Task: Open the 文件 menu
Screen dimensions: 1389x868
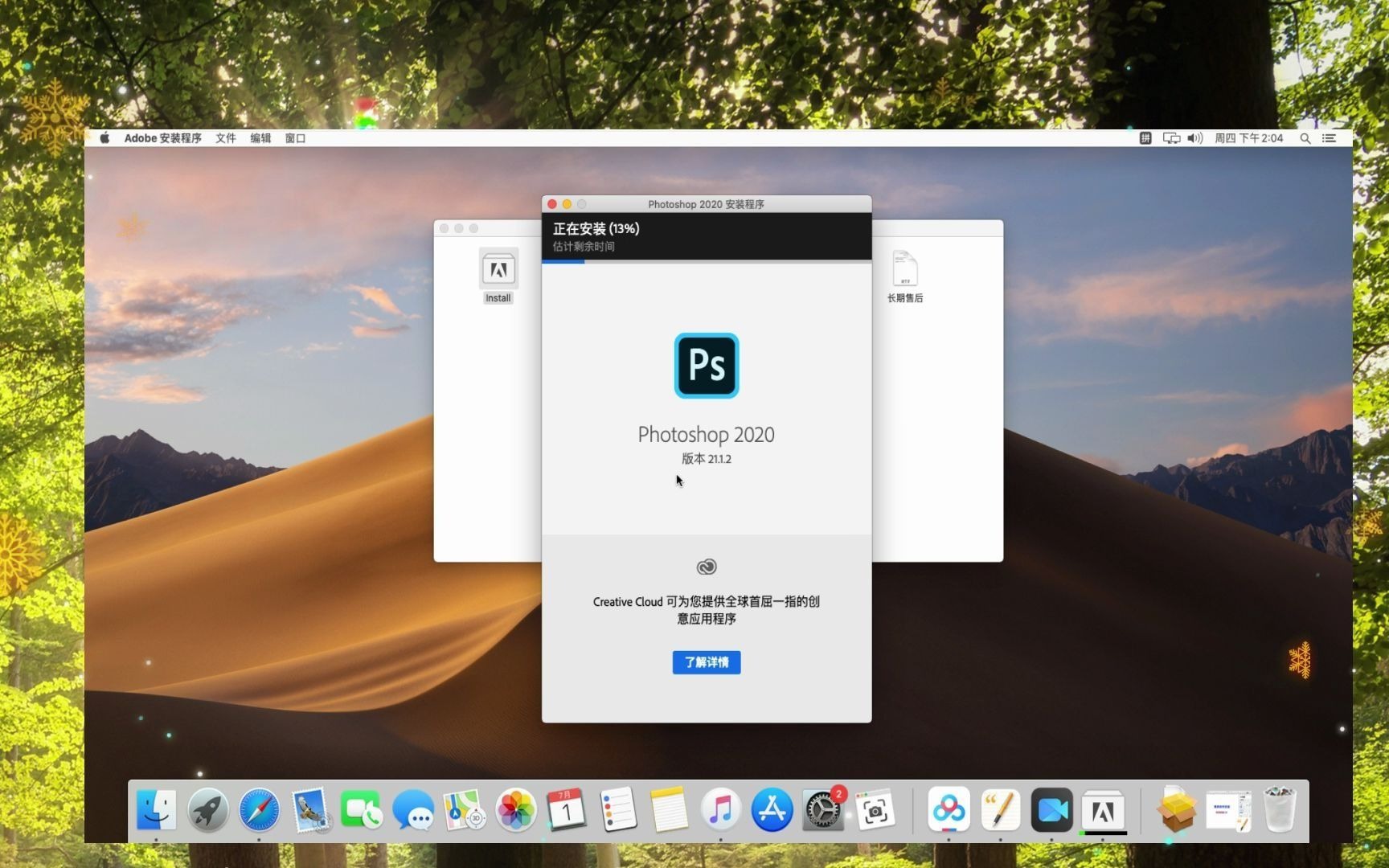Action: 225,138
